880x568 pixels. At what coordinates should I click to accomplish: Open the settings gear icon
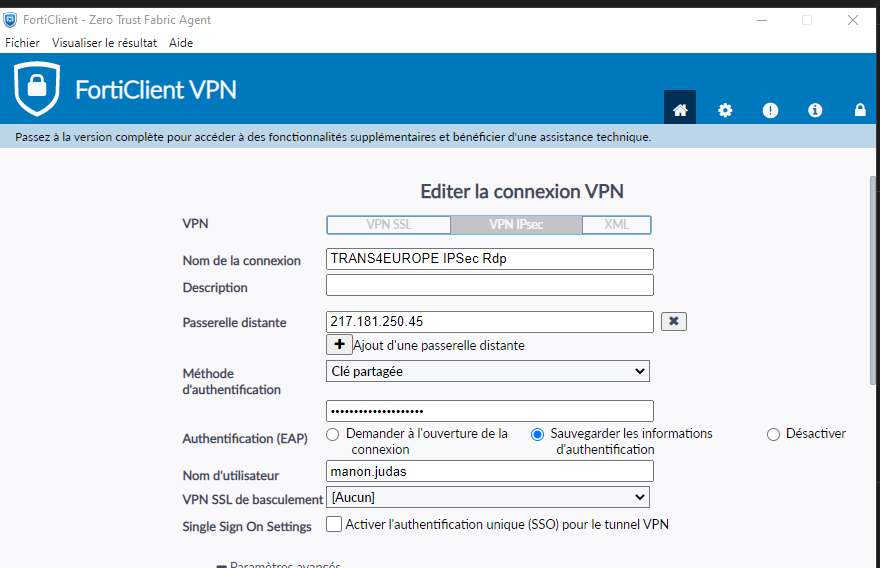click(725, 110)
